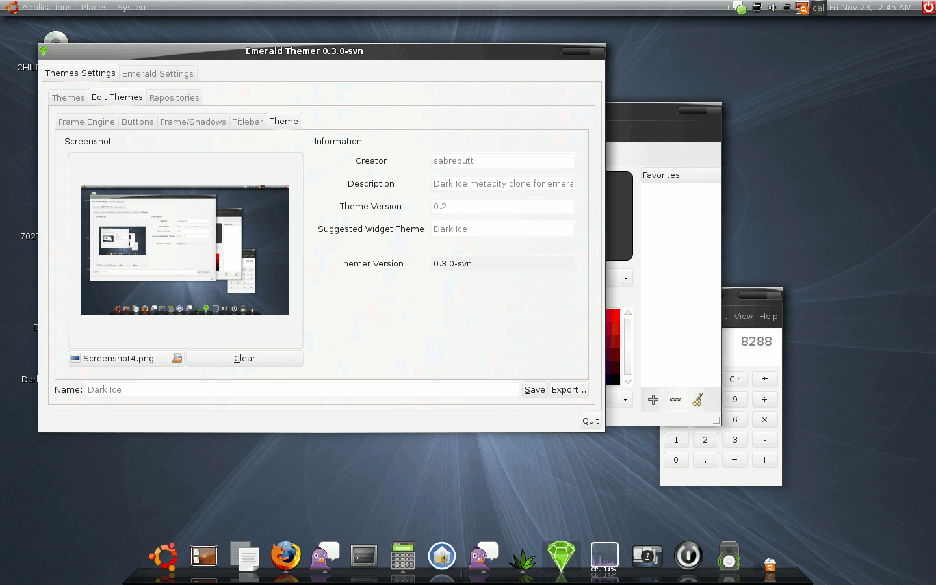Click the screenshot camera icon in the dock
This screenshot has height=585, width=936.
click(646, 556)
